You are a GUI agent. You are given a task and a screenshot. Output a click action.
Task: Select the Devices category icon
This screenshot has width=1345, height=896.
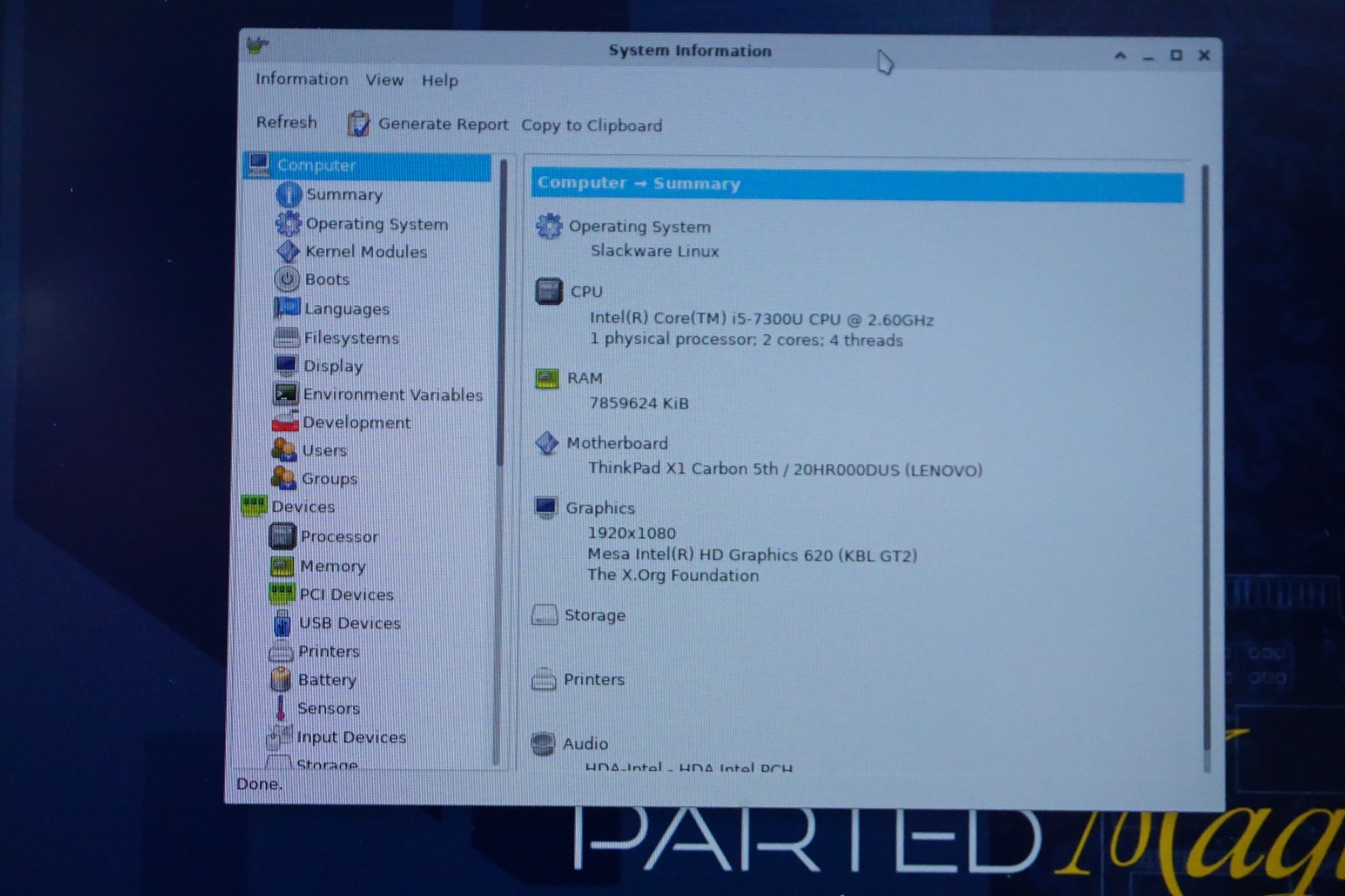254,506
